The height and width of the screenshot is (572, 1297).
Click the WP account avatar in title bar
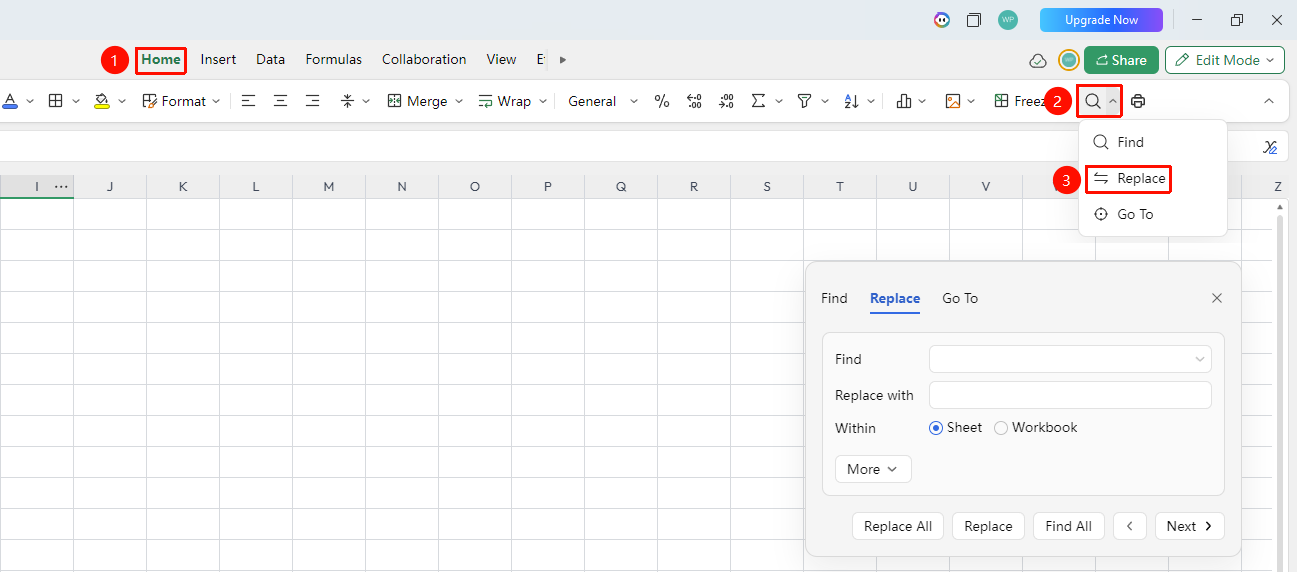pyautogui.click(x=1008, y=20)
